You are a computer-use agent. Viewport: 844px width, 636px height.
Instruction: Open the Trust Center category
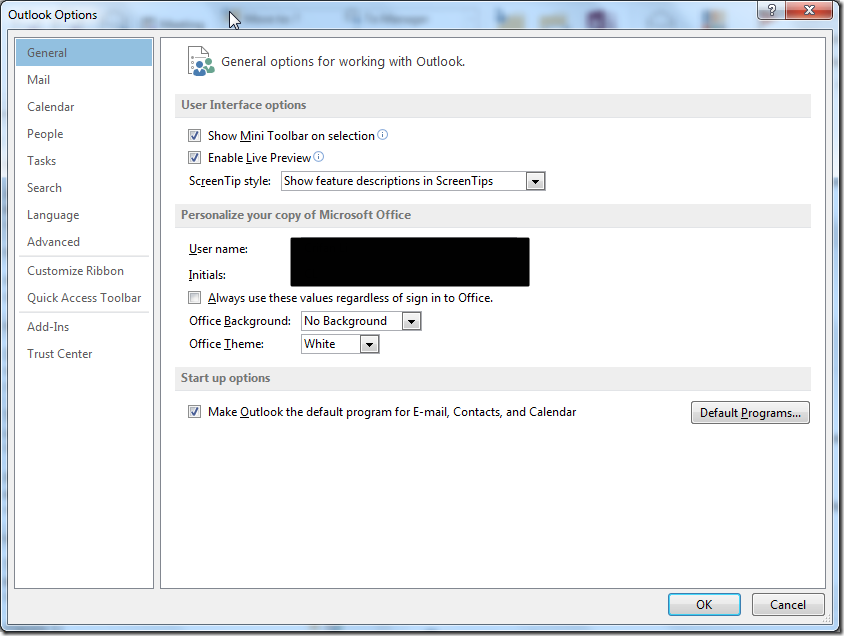84,354
